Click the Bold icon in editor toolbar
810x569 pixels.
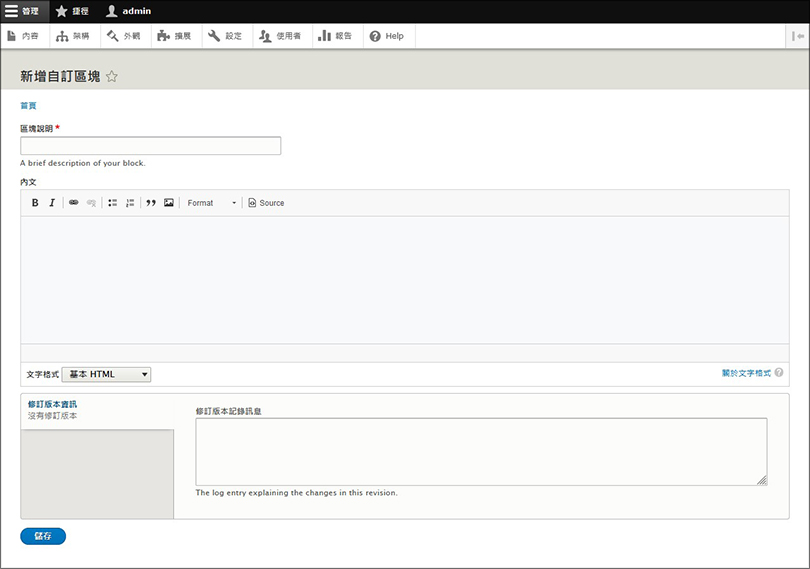click(x=35, y=203)
